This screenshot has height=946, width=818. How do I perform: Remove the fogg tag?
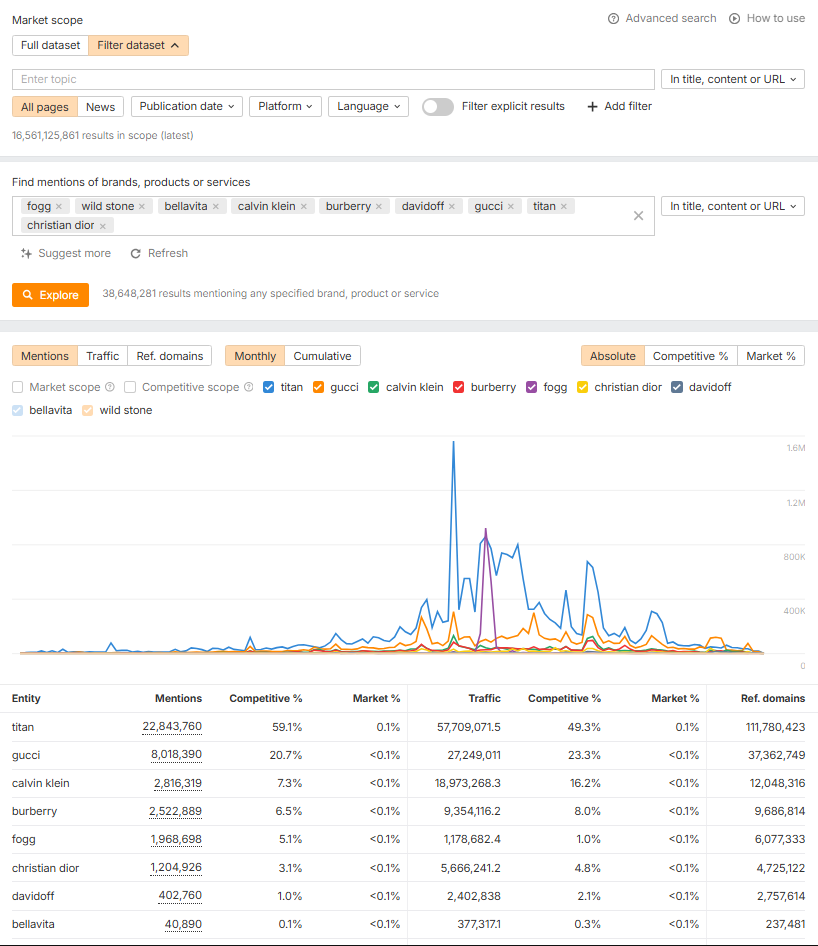click(59, 206)
